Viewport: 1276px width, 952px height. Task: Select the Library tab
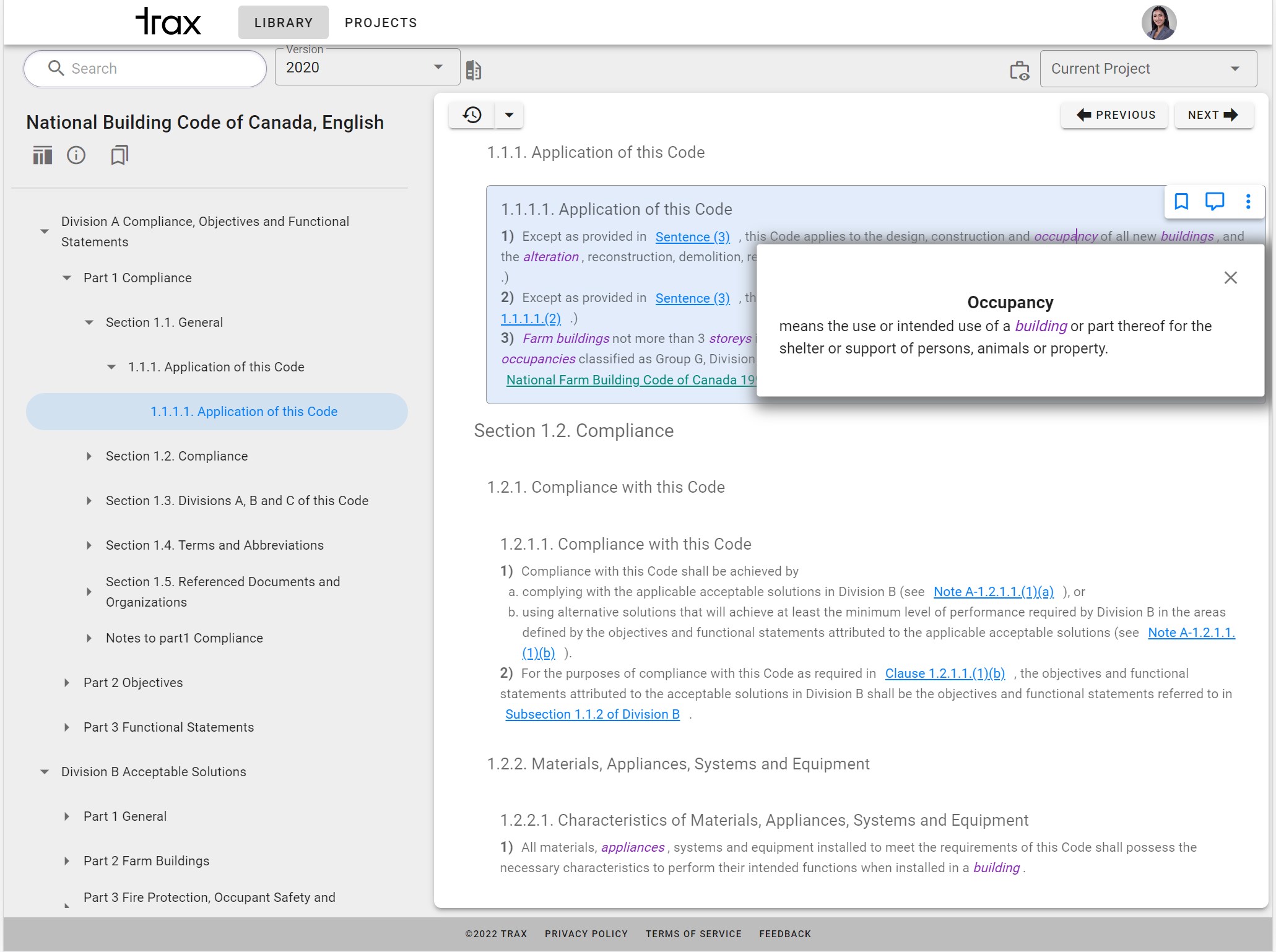(x=284, y=23)
